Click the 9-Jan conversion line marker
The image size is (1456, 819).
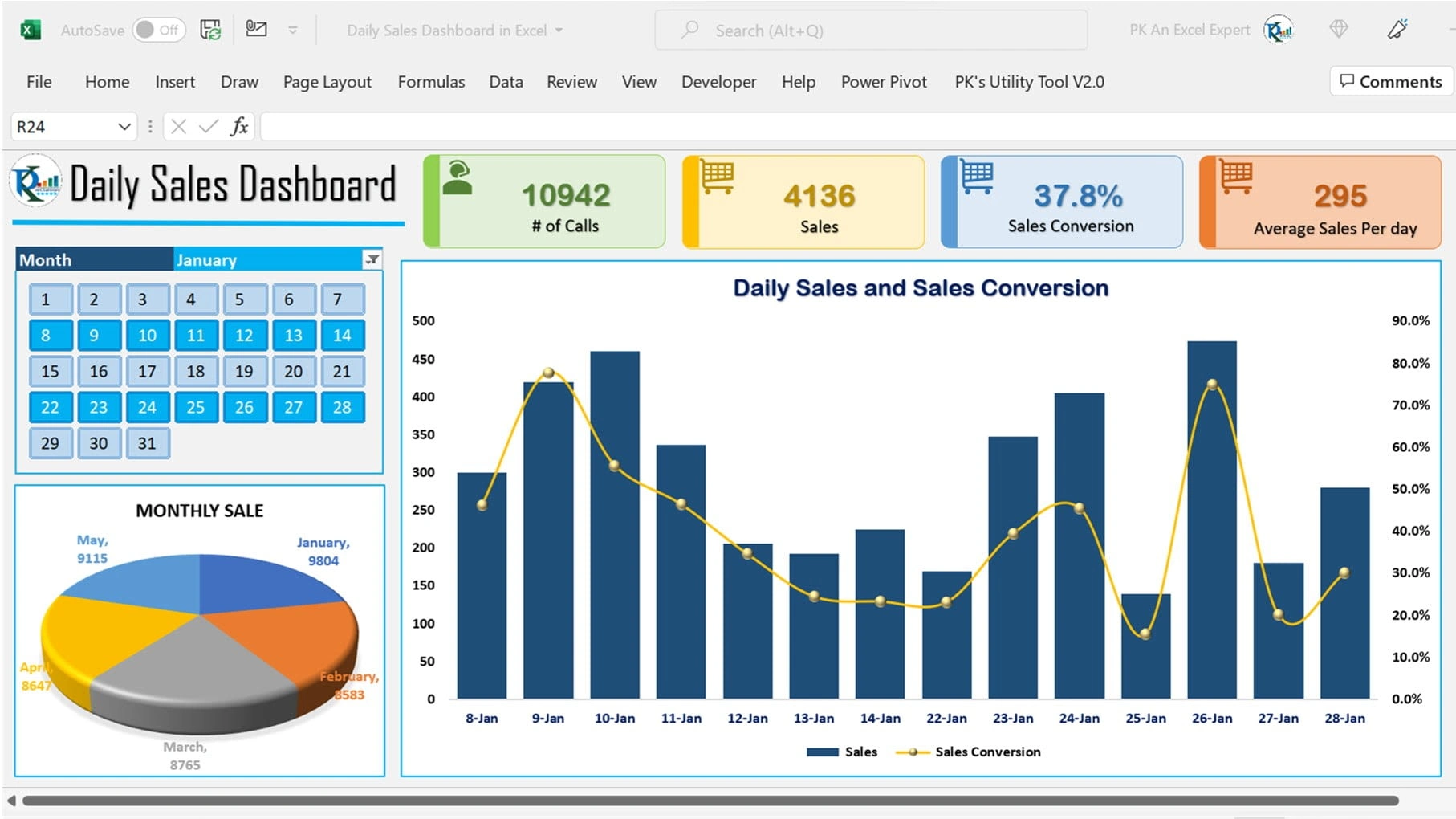548,373
